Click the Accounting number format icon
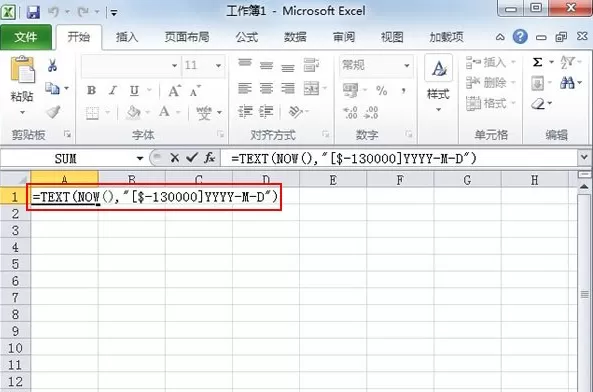The image size is (593, 392). click(x=350, y=90)
